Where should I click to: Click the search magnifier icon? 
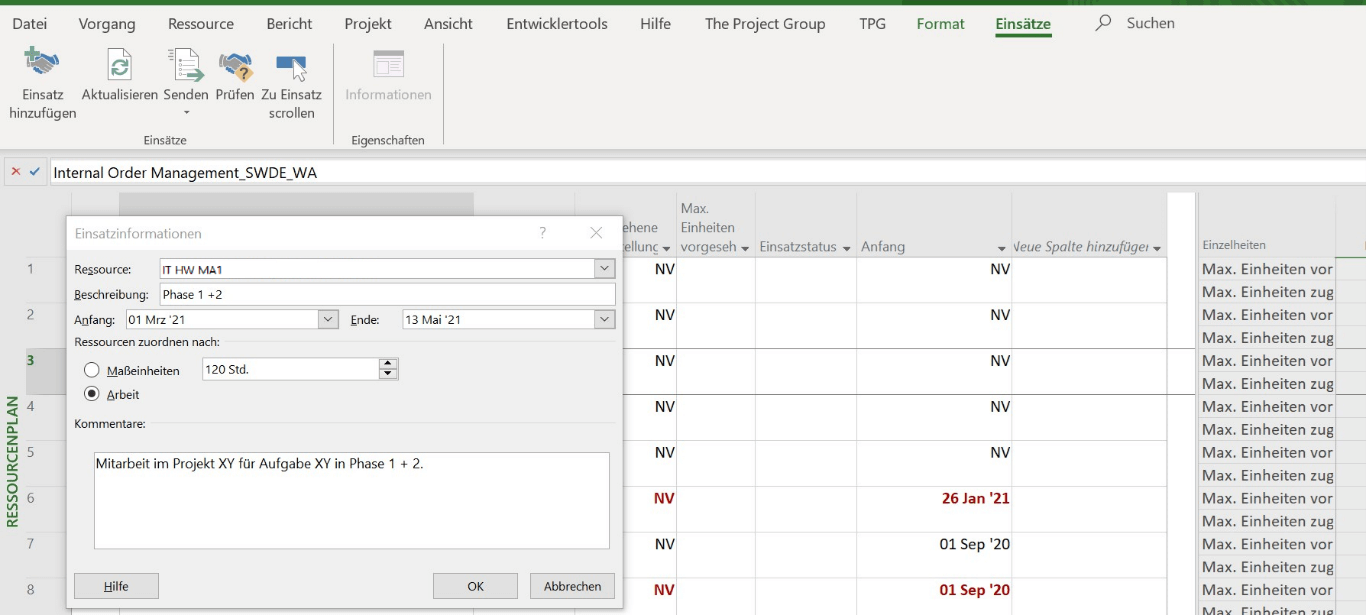tap(1103, 23)
